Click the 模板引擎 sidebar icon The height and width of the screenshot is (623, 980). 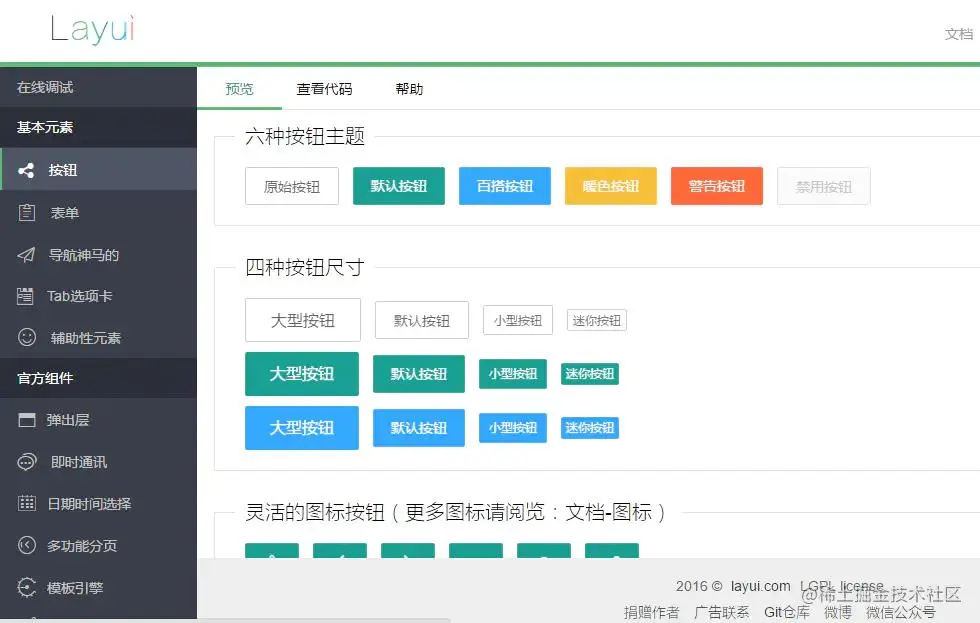coord(27,587)
